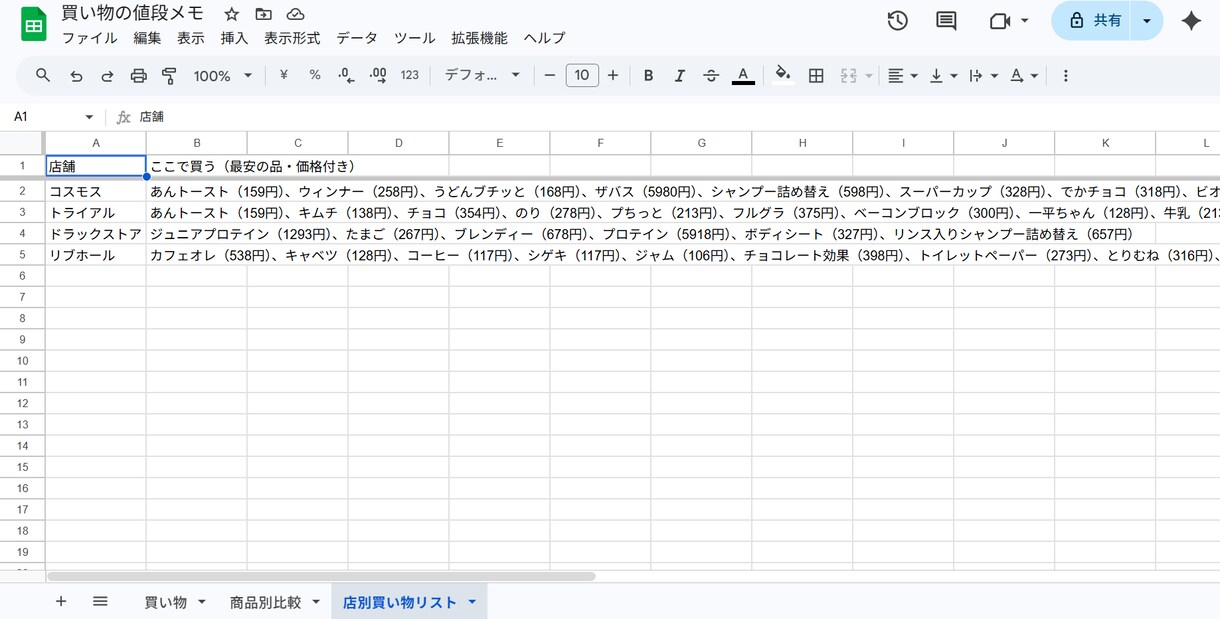Search the menus magnifier icon
The height and width of the screenshot is (619, 1220).
pos(43,75)
